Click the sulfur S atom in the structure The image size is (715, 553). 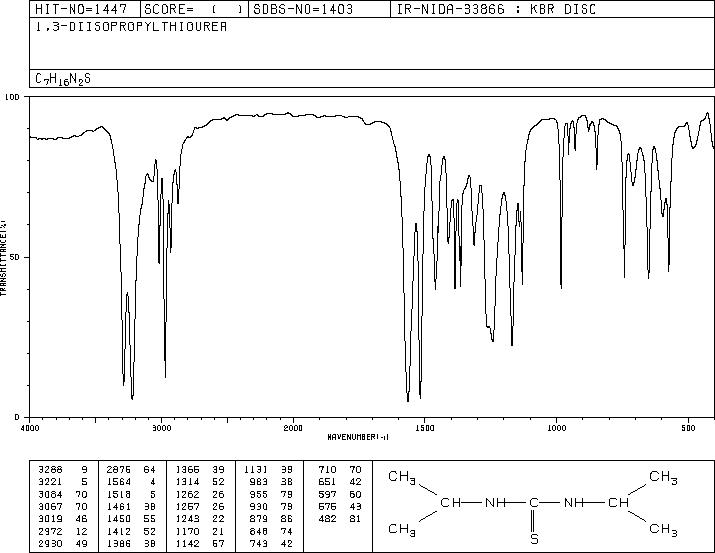534,539
